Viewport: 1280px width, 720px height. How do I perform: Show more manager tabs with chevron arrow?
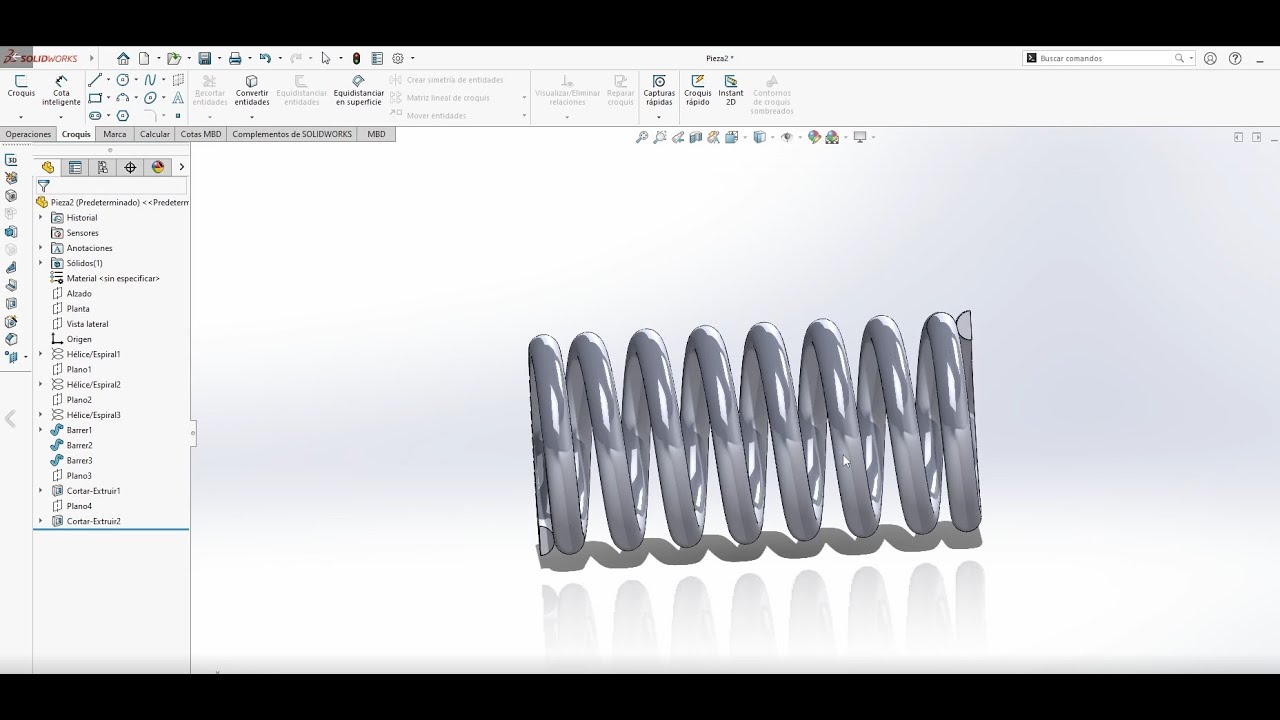pyautogui.click(x=181, y=167)
